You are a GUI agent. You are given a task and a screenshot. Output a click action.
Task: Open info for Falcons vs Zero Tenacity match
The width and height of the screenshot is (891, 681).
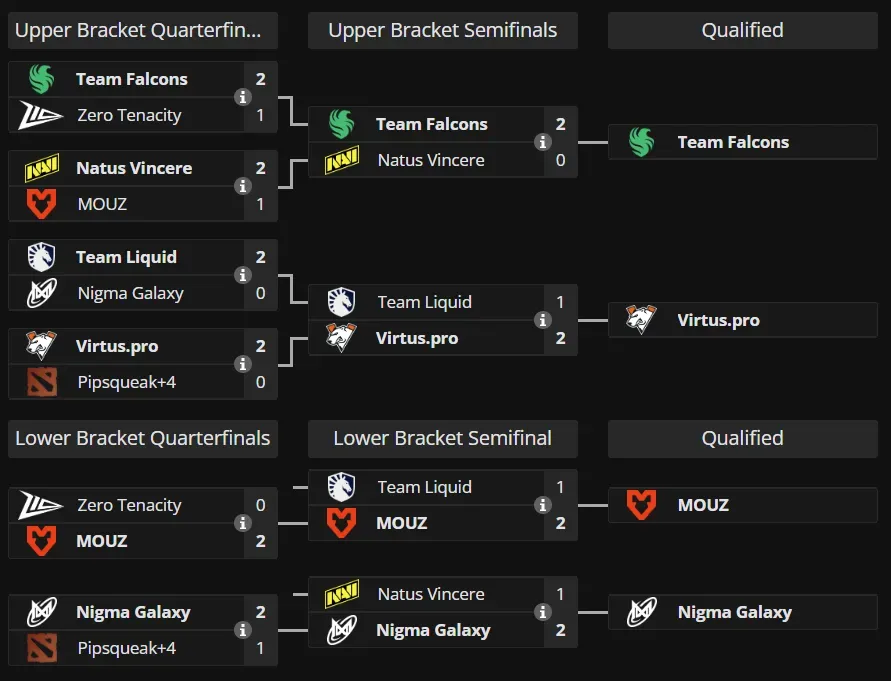(242, 97)
